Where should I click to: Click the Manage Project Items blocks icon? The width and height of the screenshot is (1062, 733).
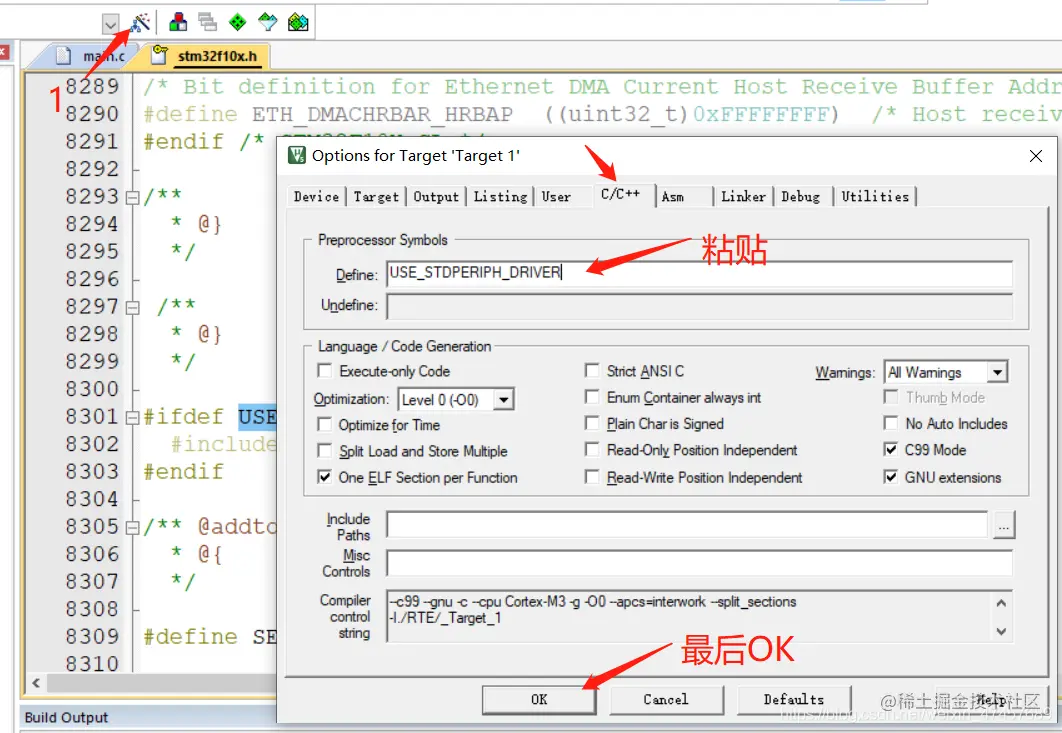click(x=178, y=22)
